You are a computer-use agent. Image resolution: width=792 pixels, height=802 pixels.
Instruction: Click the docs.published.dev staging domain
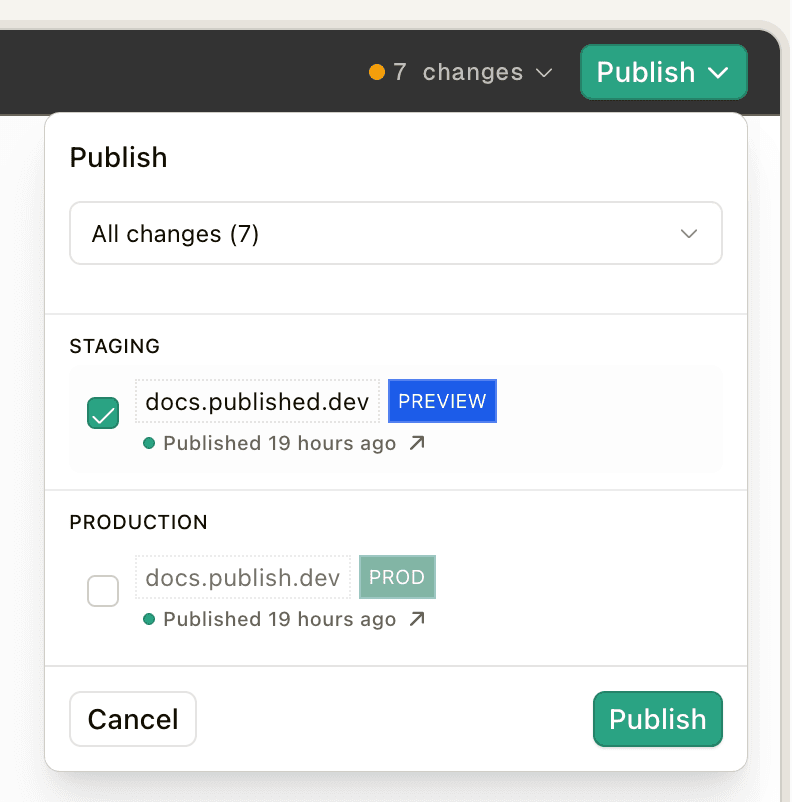258,402
